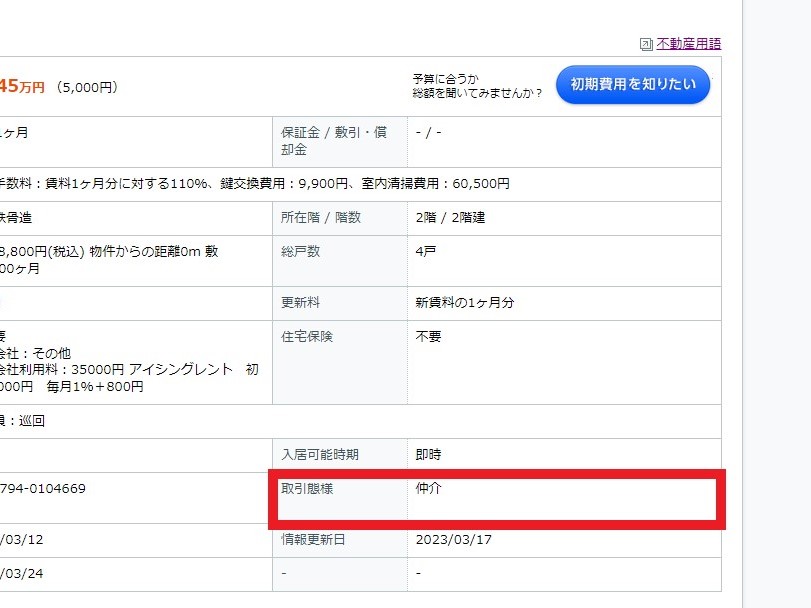The width and height of the screenshot is (811, 608).
Task: Select the 物件からの距離0m parking text
Action: pos(144,252)
